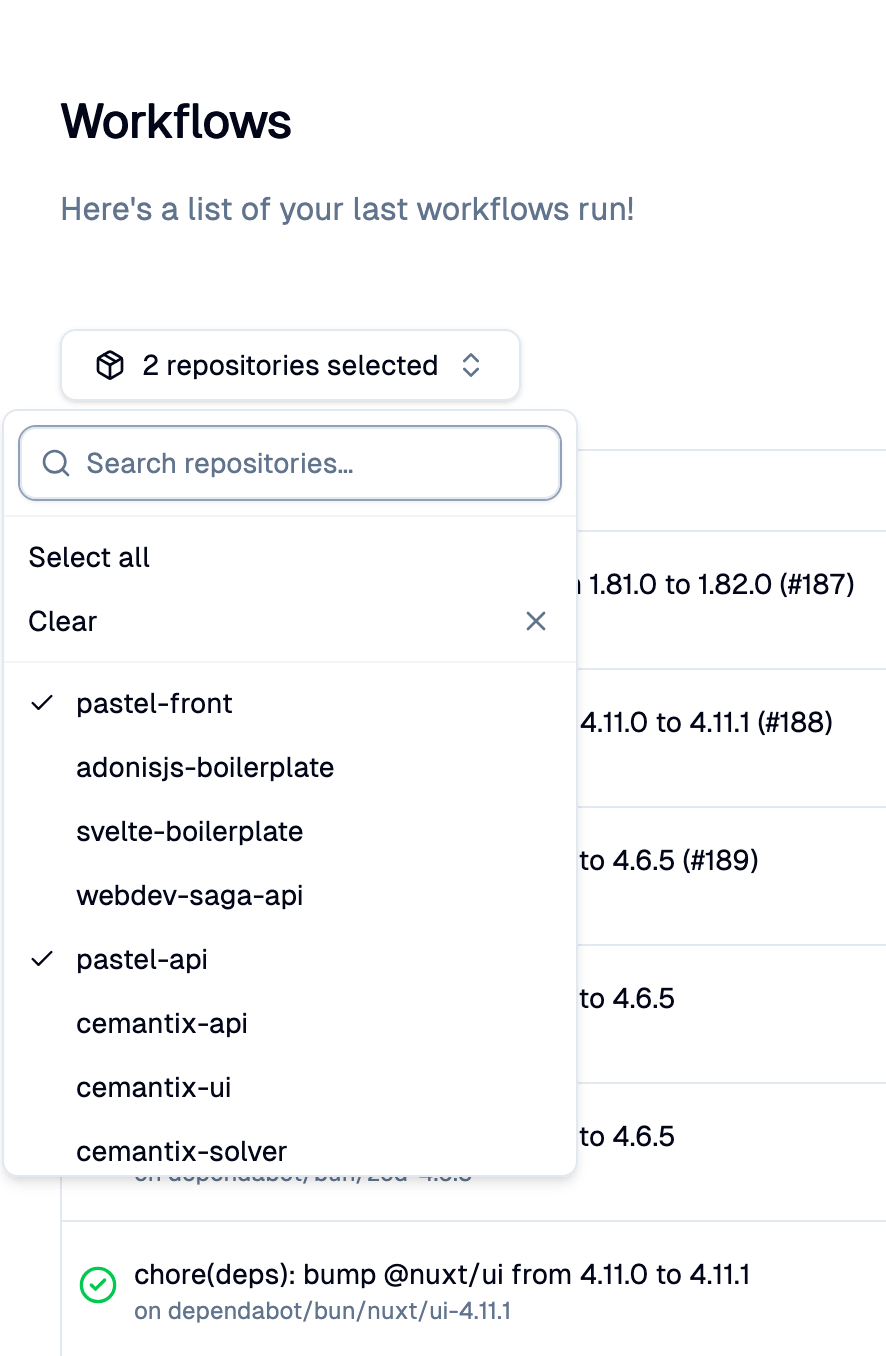
Task: Click the magnifier search icon
Action: pos(56,463)
